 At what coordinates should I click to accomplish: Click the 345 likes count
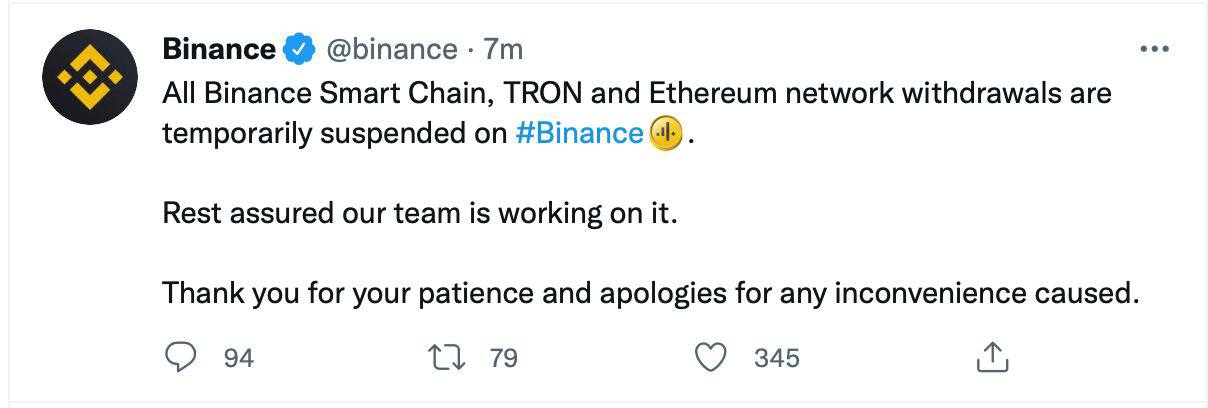point(777,357)
